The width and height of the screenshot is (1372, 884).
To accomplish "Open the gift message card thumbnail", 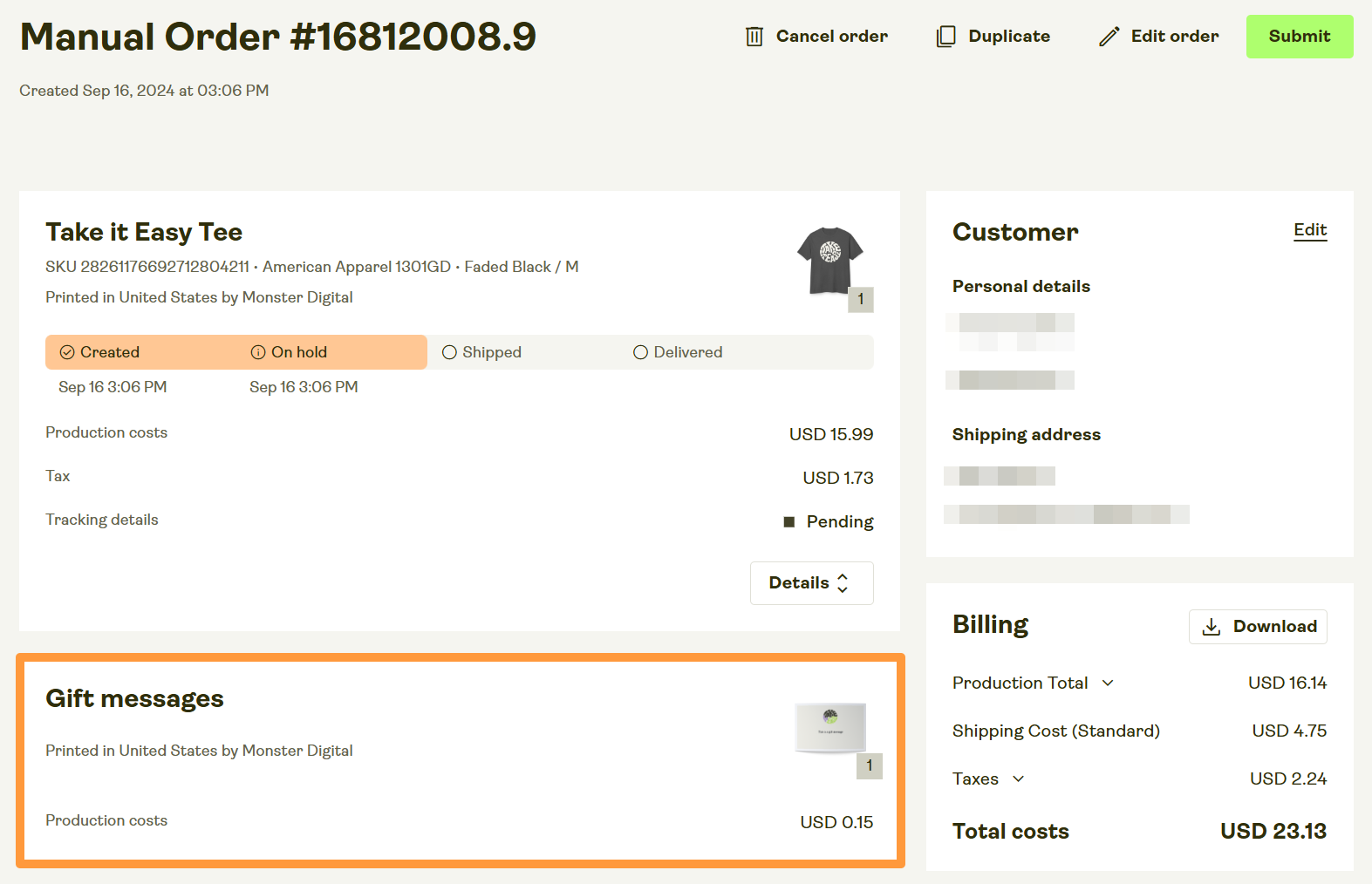I will click(x=829, y=725).
